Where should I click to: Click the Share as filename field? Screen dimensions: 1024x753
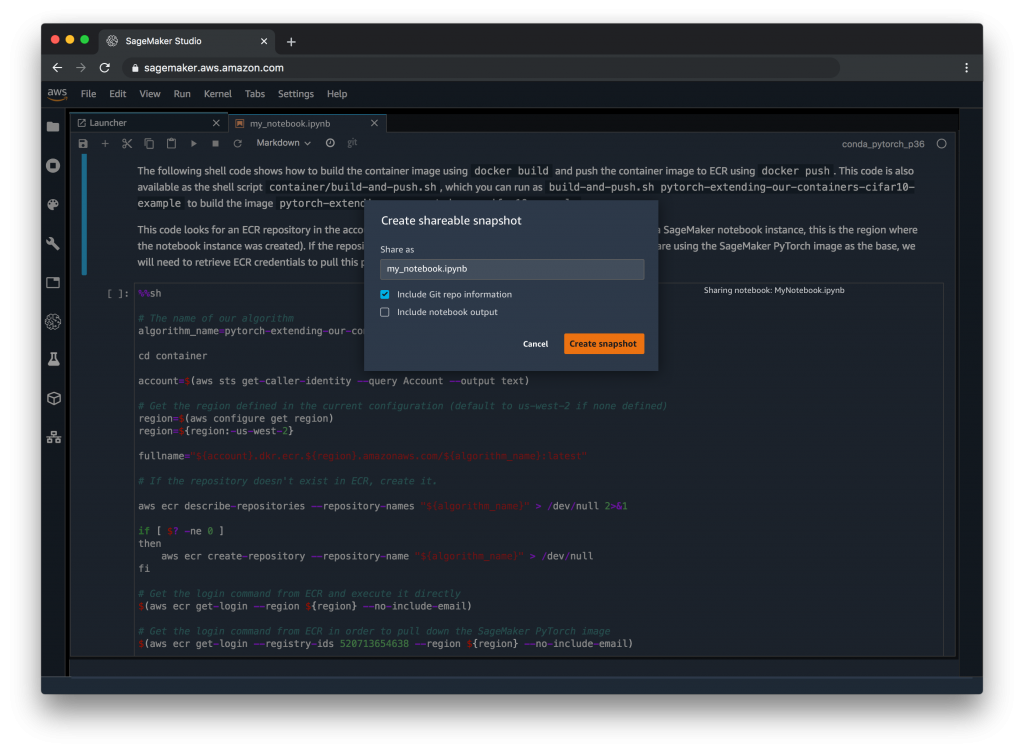point(512,269)
